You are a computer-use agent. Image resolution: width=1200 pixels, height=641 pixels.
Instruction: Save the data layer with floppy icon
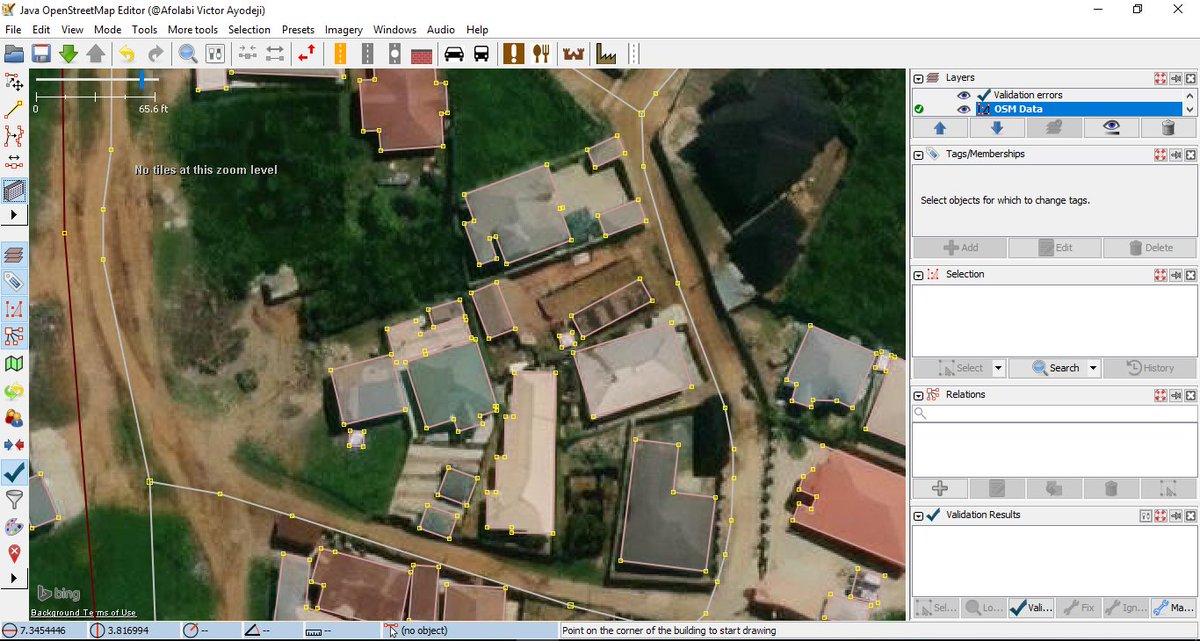(x=41, y=53)
